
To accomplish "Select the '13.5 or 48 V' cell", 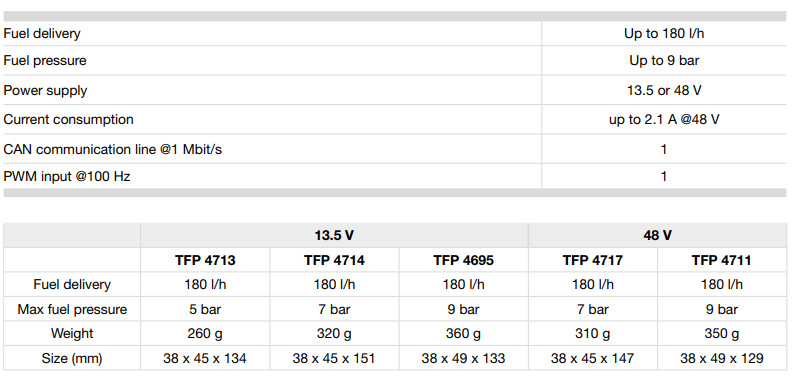I will pos(664,90).
